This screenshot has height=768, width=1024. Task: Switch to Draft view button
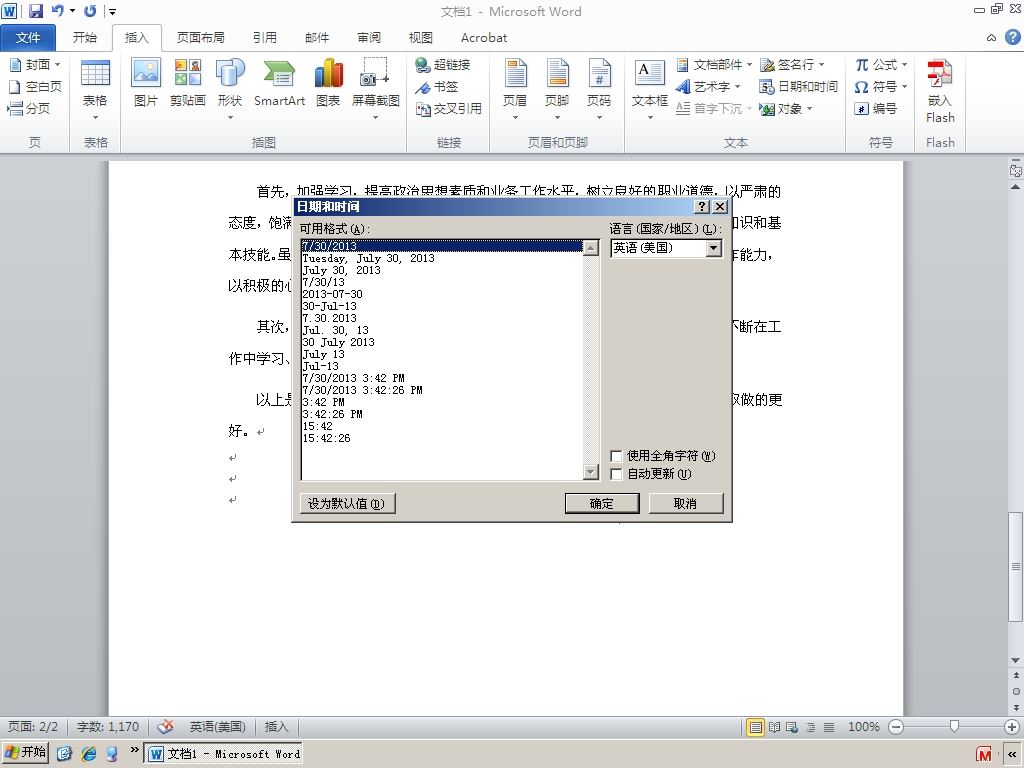(829, 727)
